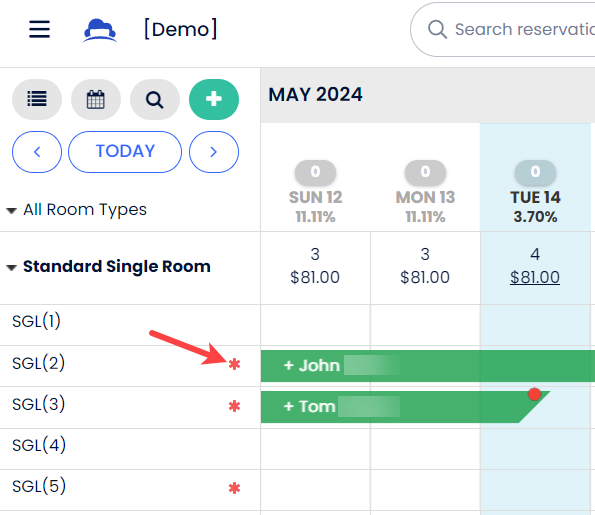595x515 pixels.
Task: Open the calendar date picker icon
Action: tap(96, 99)
